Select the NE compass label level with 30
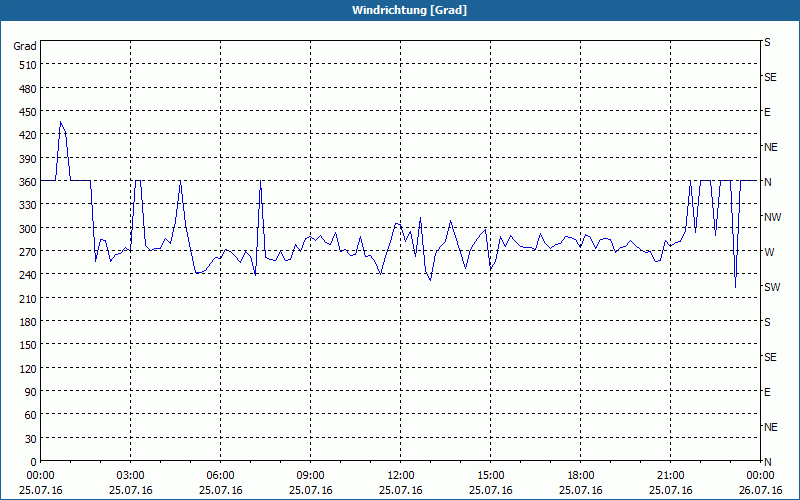The height and width of the screenshot is (500, 800). [x=771, y=427]
